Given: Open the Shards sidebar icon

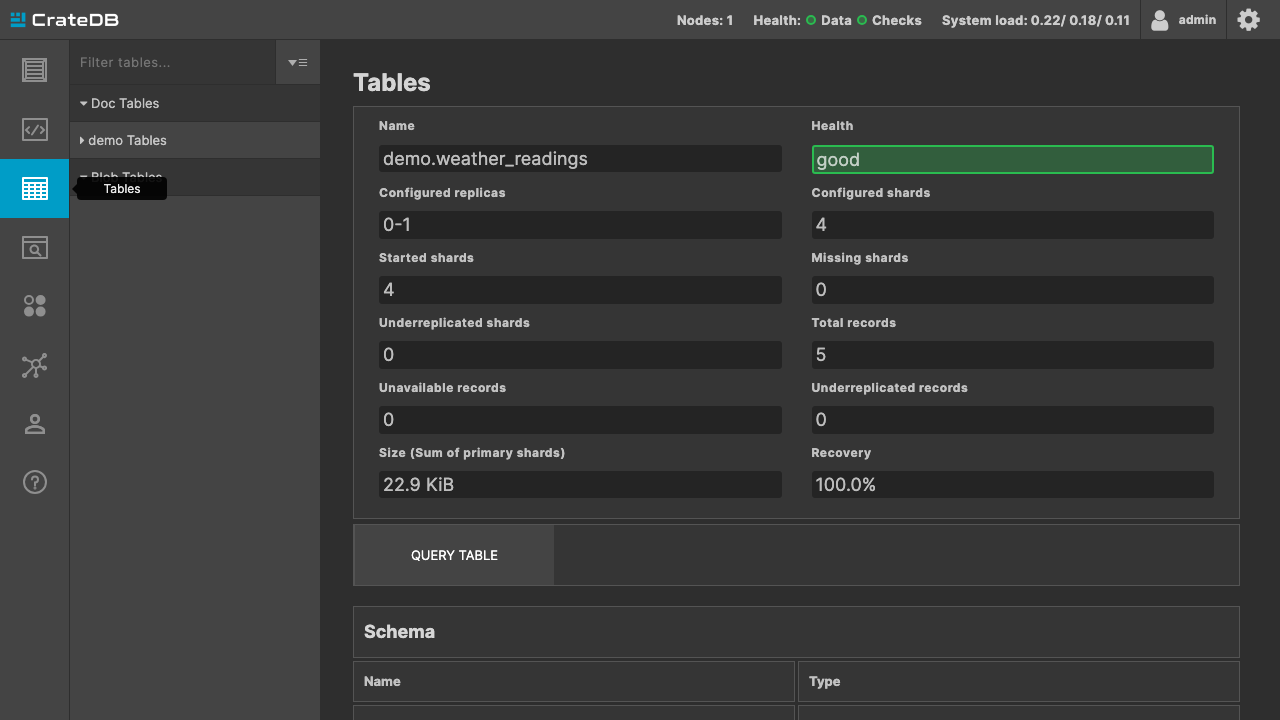Looking at the screenshot, I should point(34,306).
